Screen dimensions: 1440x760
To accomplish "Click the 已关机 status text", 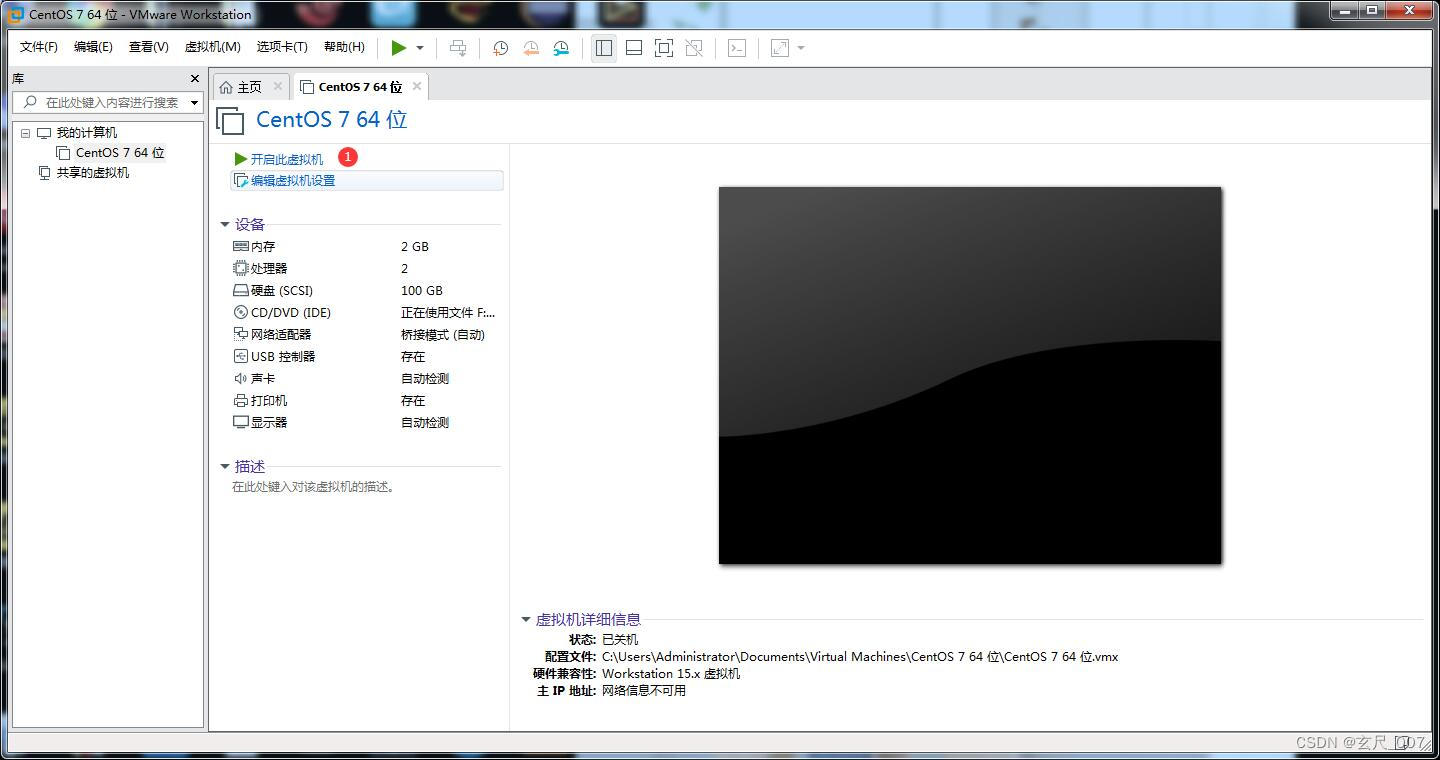I will point(620,640).
